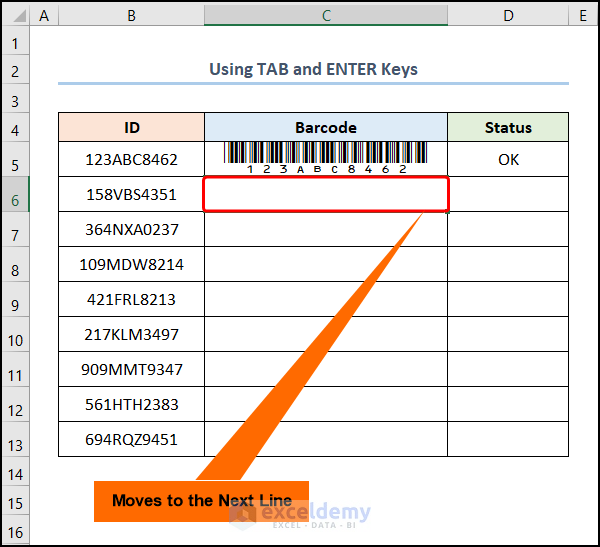Click the 'Barcode' header cell
The height and width of the screenshot is (547, 600).
tap(326, 127)
